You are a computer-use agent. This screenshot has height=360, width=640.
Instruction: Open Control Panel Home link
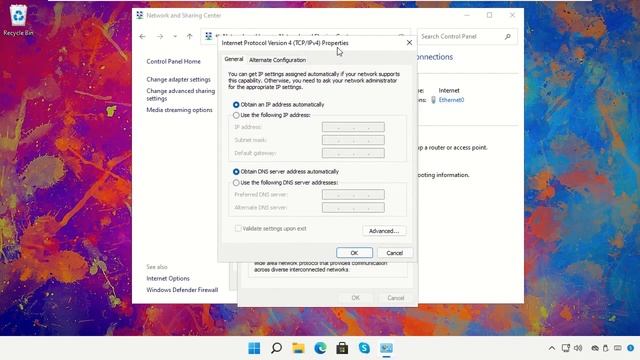173,61
